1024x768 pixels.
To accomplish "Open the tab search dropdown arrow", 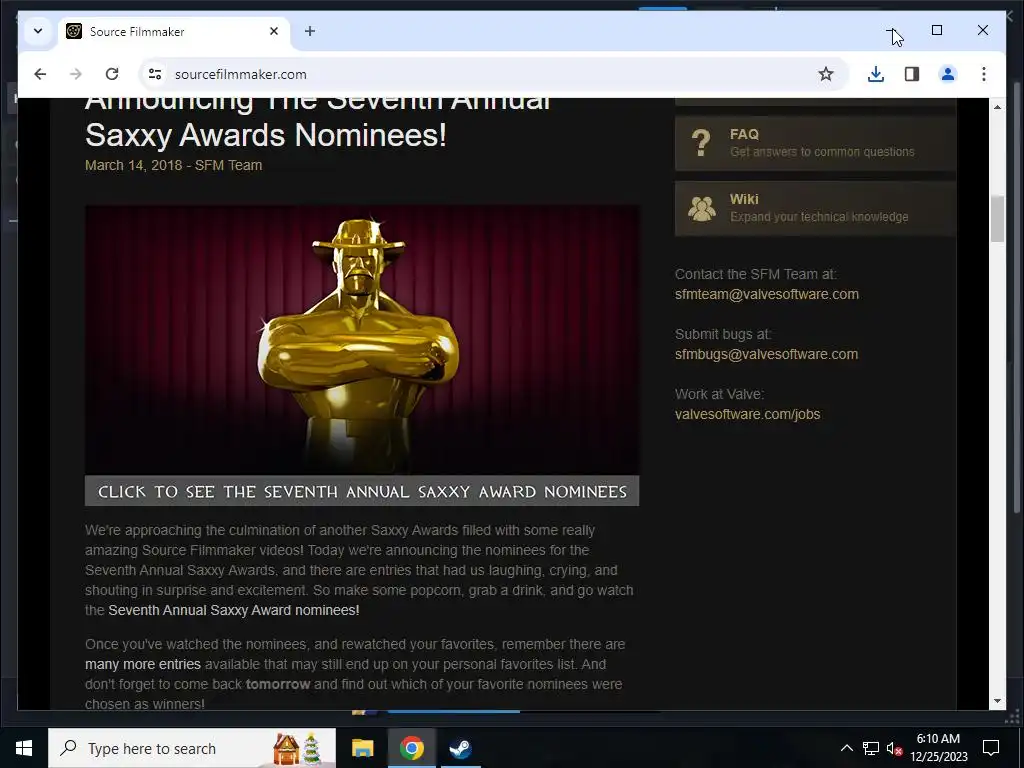I will click(38, 31).
